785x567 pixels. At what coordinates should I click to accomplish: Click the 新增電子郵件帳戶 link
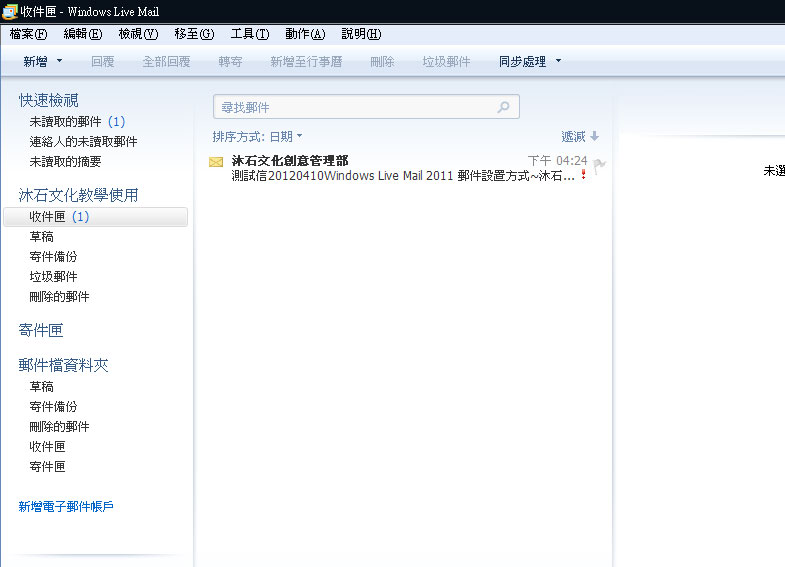(x=66, y=507)
